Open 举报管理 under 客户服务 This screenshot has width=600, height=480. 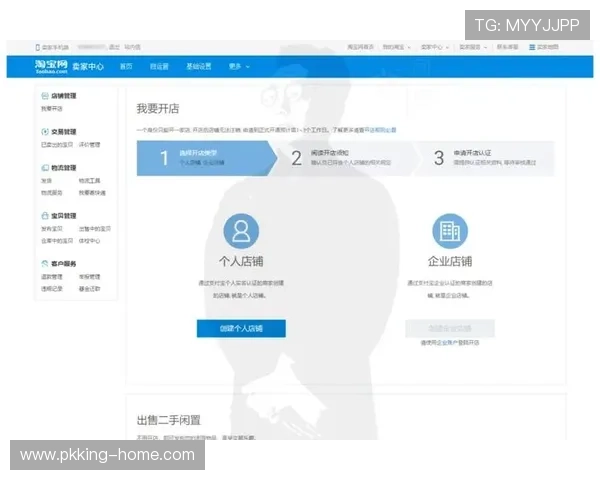[90, 277]
